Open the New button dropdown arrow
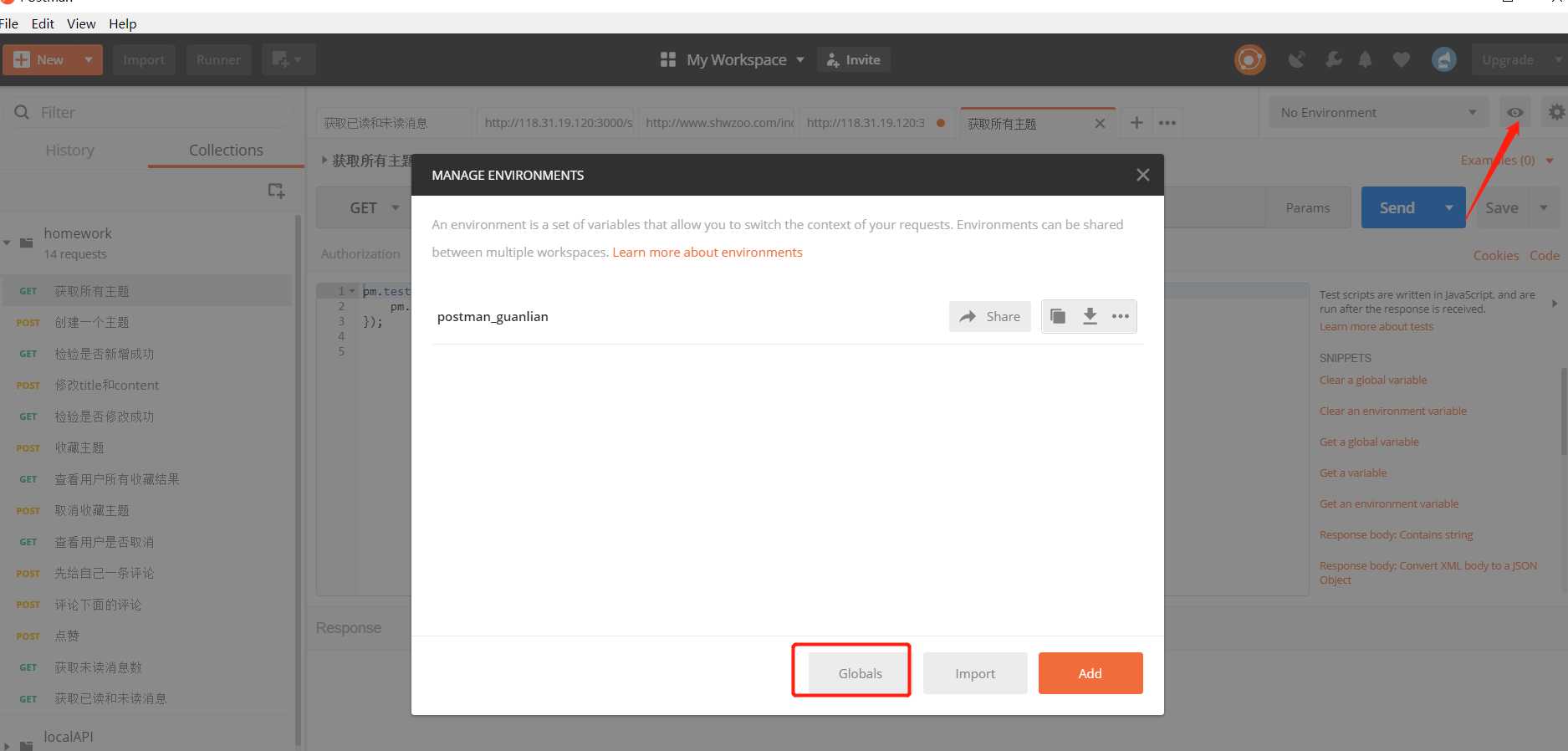This screenshot has width=1568, height=751. click(88, 59)
